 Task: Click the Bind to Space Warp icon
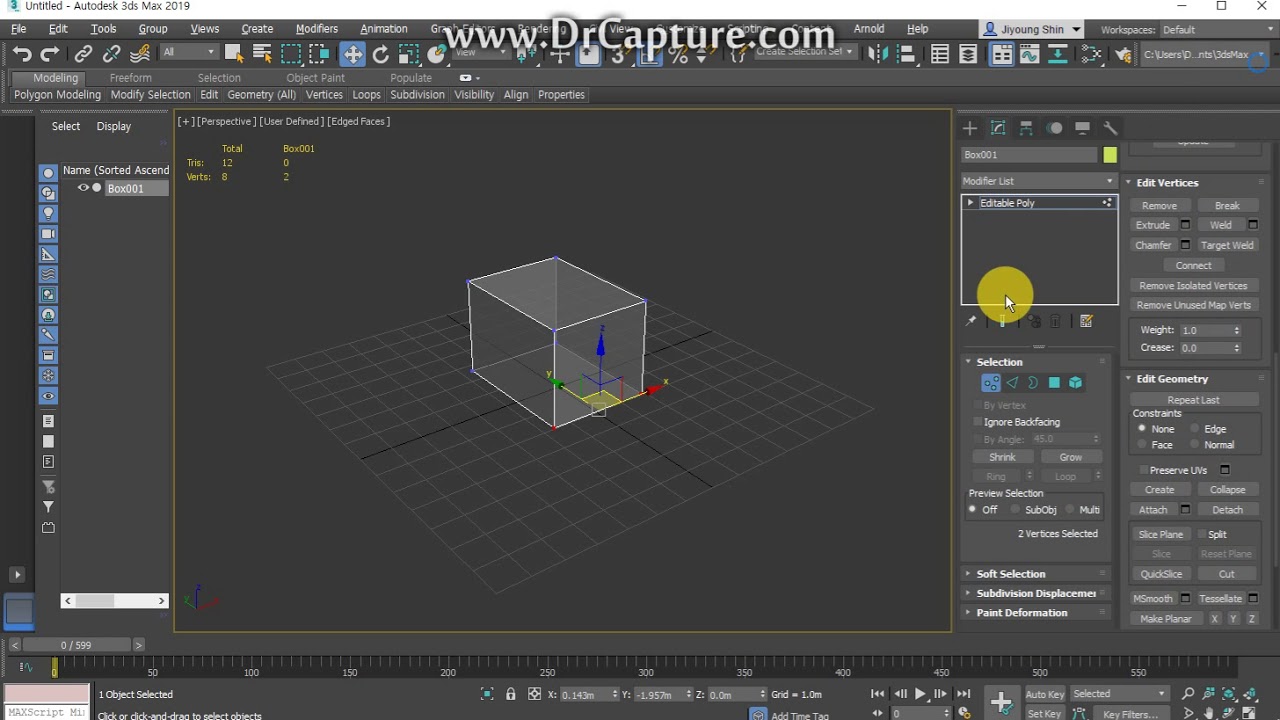point(139,55)
